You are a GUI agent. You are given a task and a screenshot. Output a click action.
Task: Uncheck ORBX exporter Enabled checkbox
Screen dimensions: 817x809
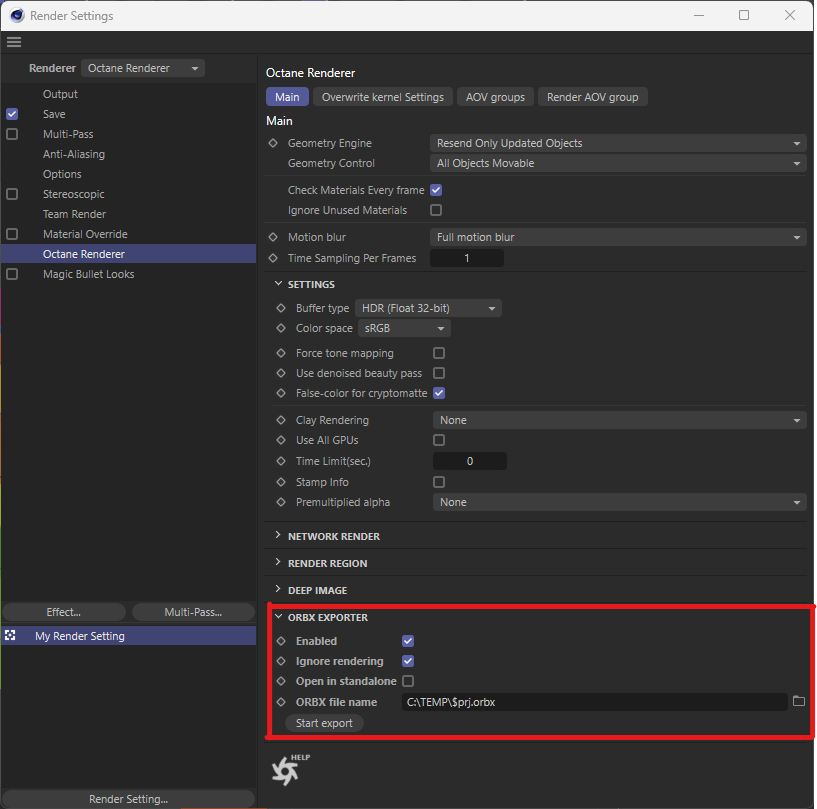(x=408, y=641)
